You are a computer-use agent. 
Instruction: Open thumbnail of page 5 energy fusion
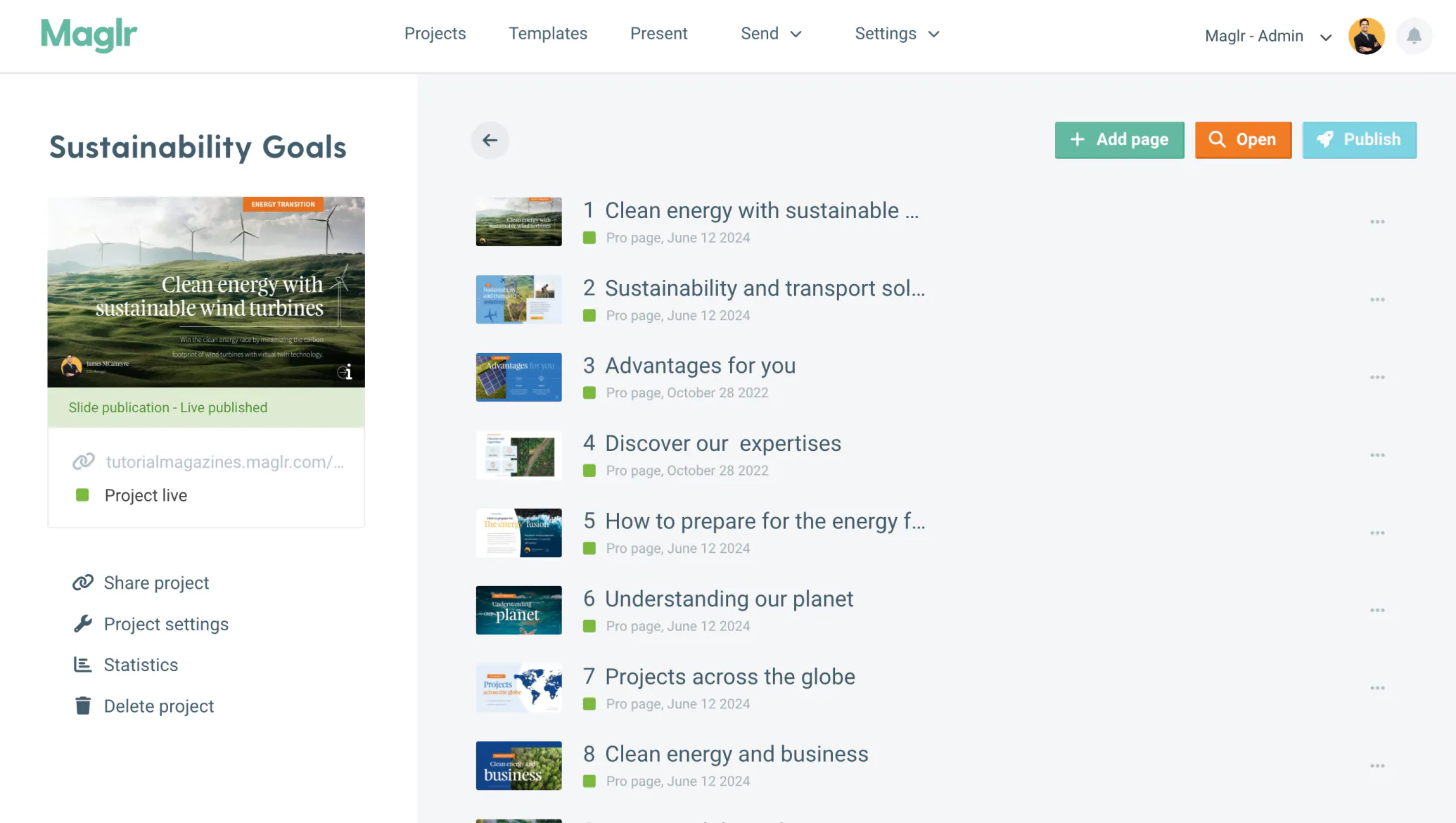[518, 532]
